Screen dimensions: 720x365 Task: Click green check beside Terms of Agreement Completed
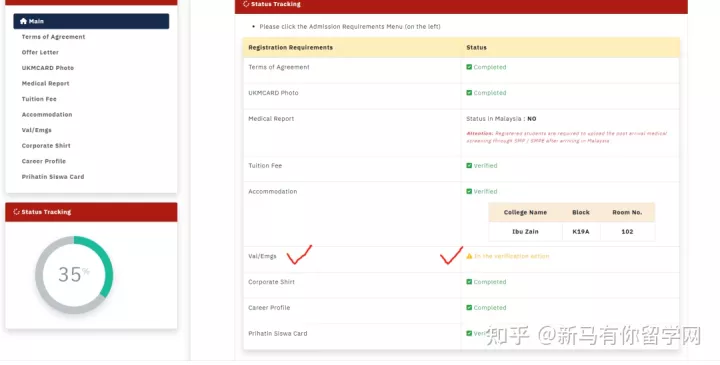pos(469,67)
